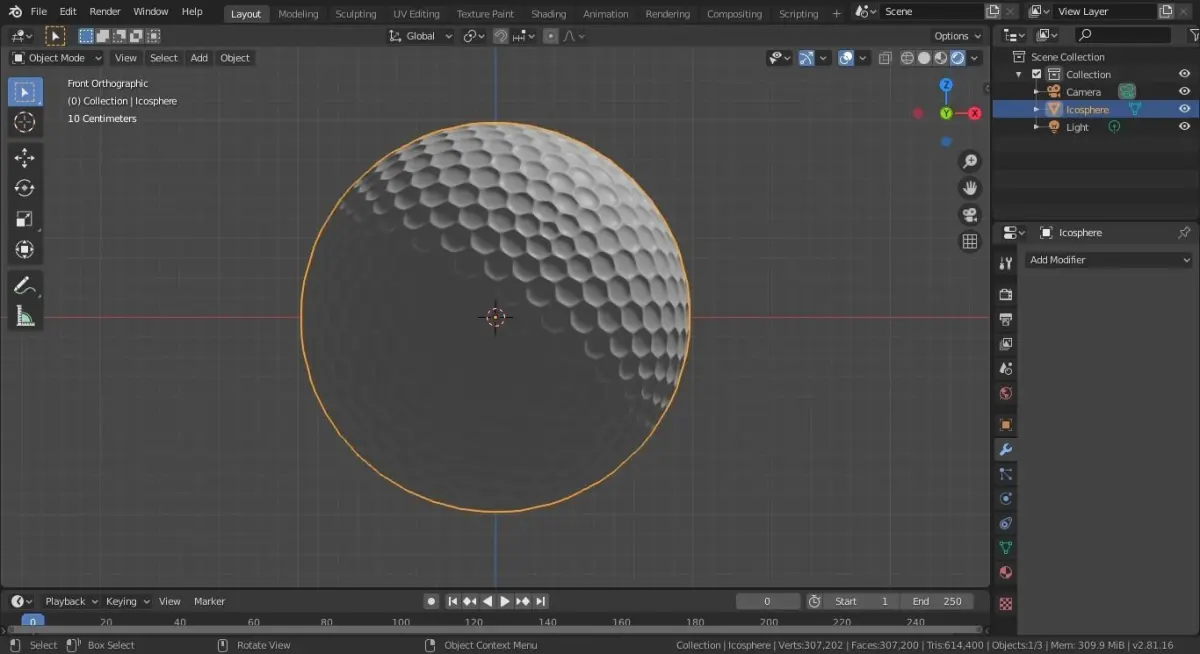1200x654 pixels.
Task: Toggle X-ray view
Action: click(885, 58)
